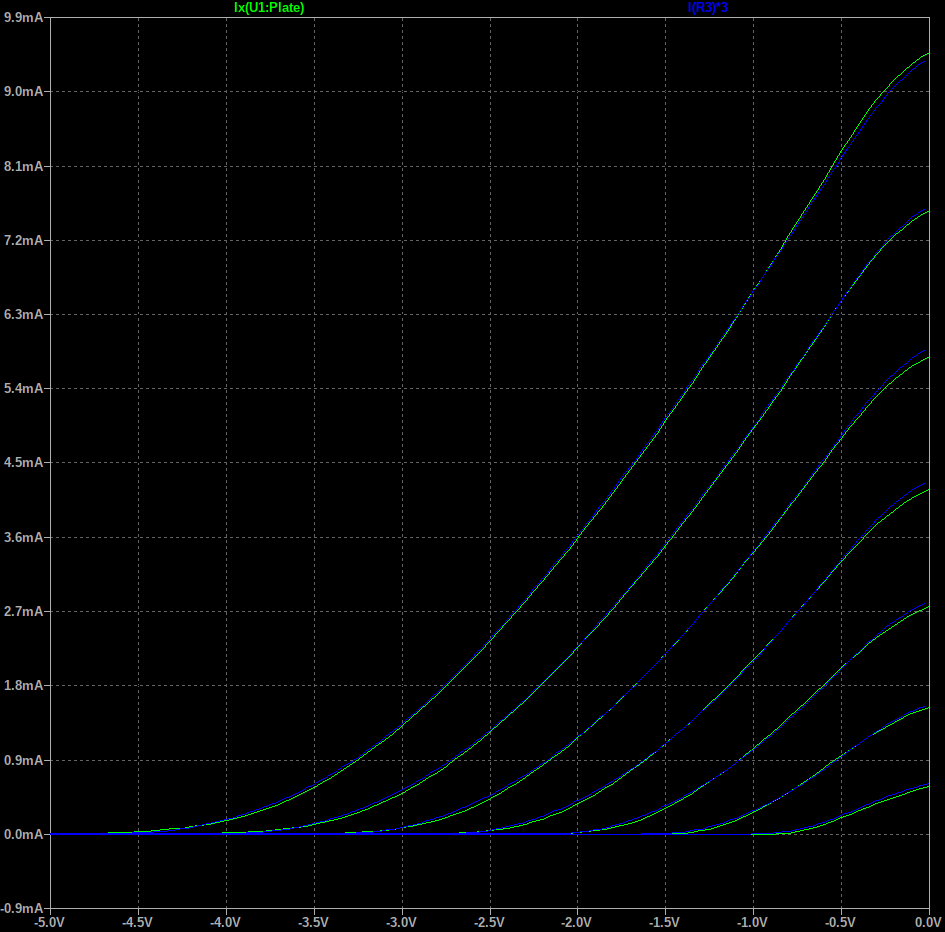Select the green Ix(U1:Plate) trace label
This screenshot has width=945, height=932.
[269, 8]
